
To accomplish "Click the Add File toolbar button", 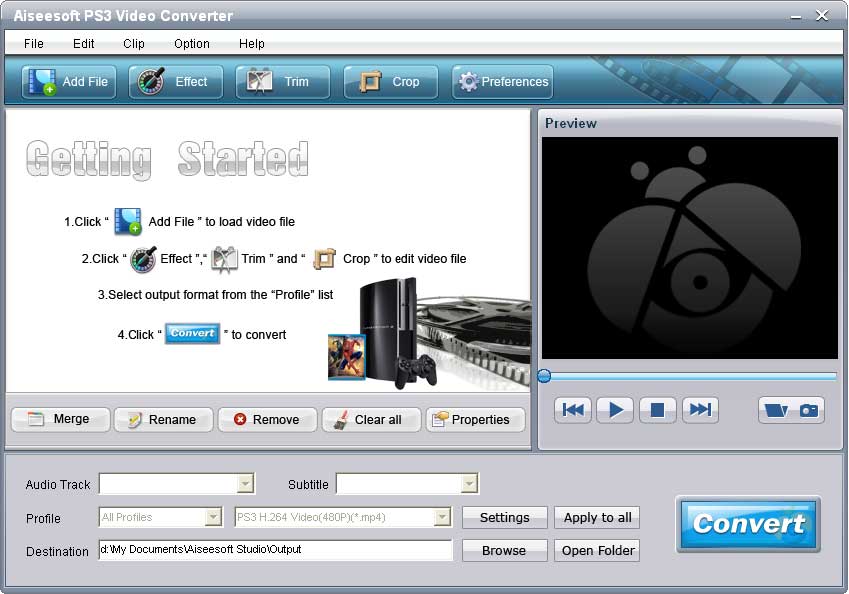I will [69, 82].
